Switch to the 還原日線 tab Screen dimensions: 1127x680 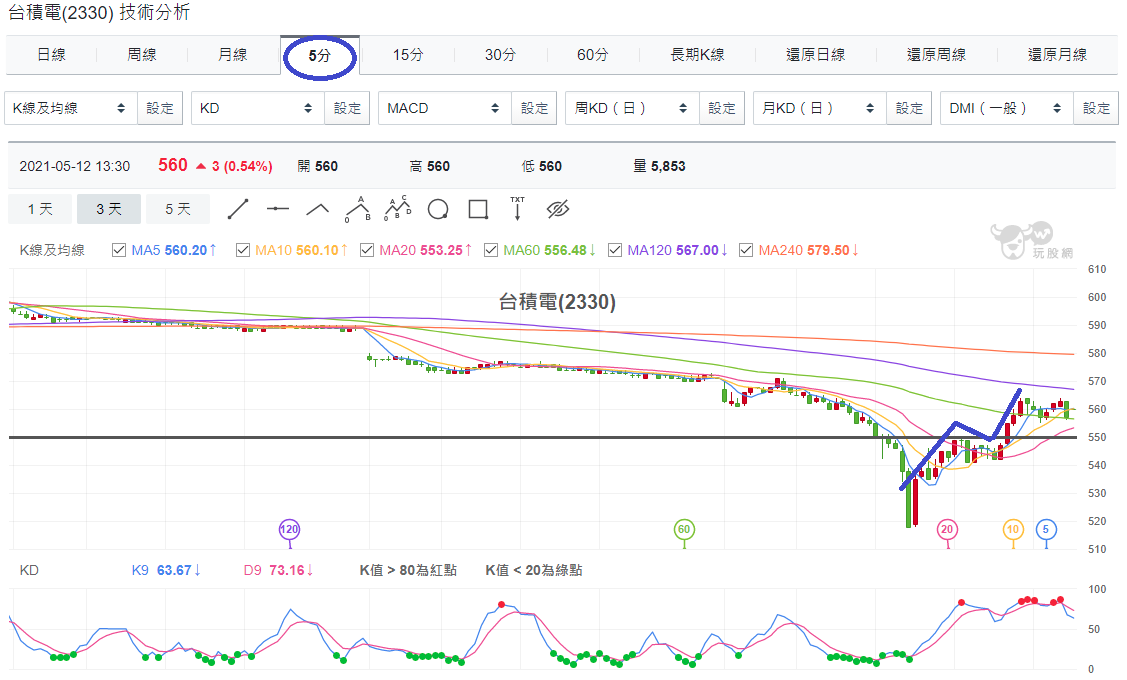click(x=816, y=55)
